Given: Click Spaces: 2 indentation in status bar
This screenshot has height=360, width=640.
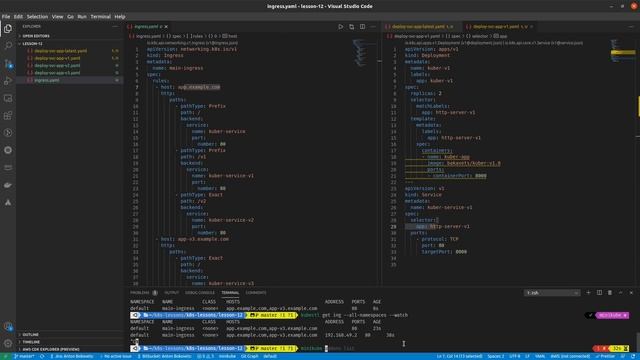Looking at the screenshot, I should (496, 356).
